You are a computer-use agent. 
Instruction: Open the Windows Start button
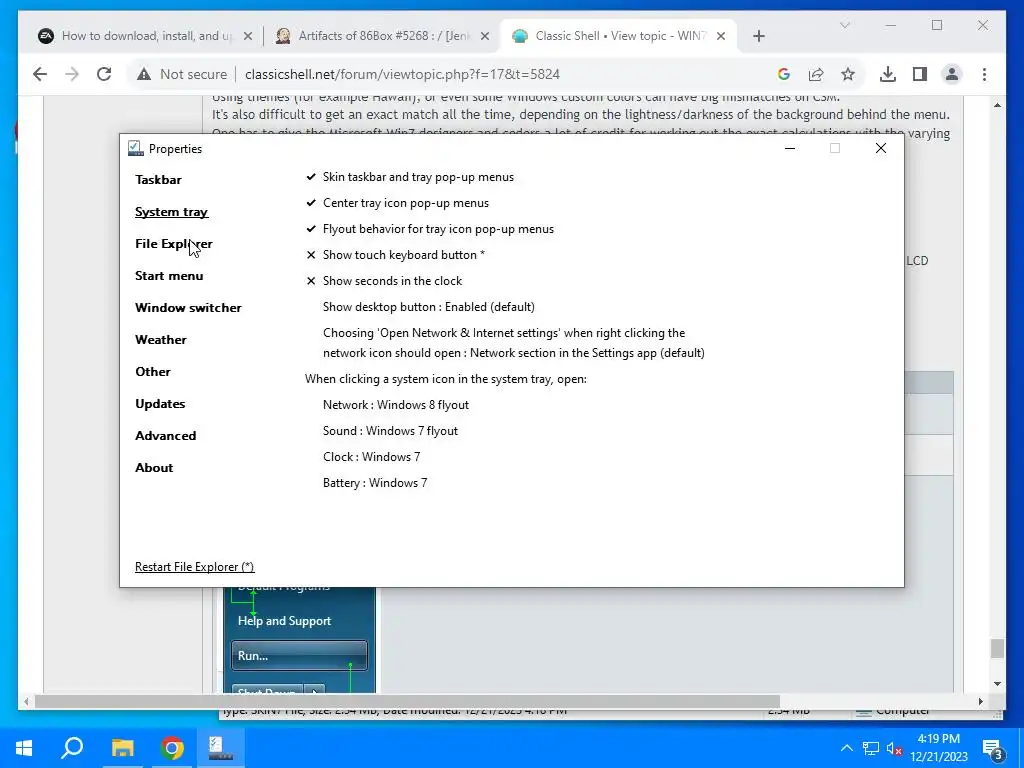tap(24, 748)
